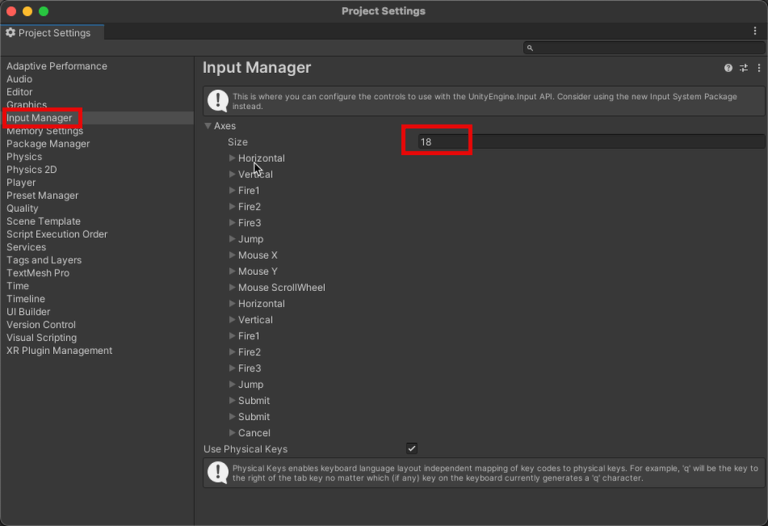Viewport: 768px width, 526px height.
Task: Expand the Mouse ScrollWheel axis
Action: tap(233, 287)
